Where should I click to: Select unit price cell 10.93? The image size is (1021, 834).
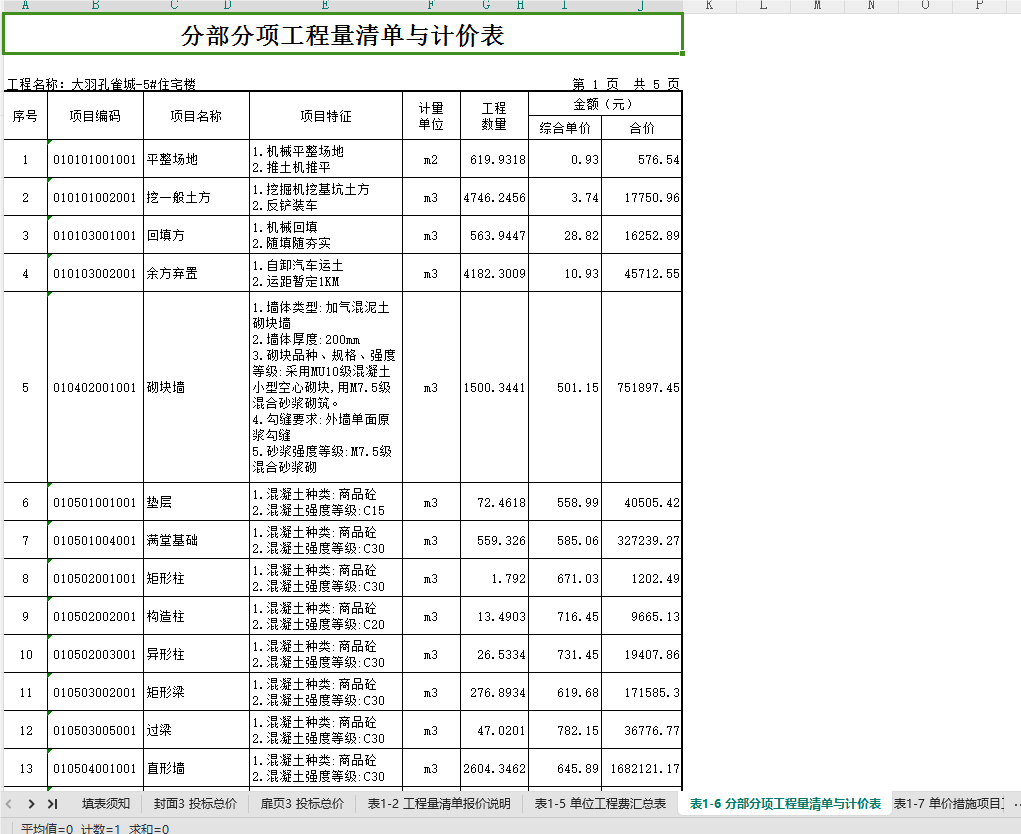point(565,273)
